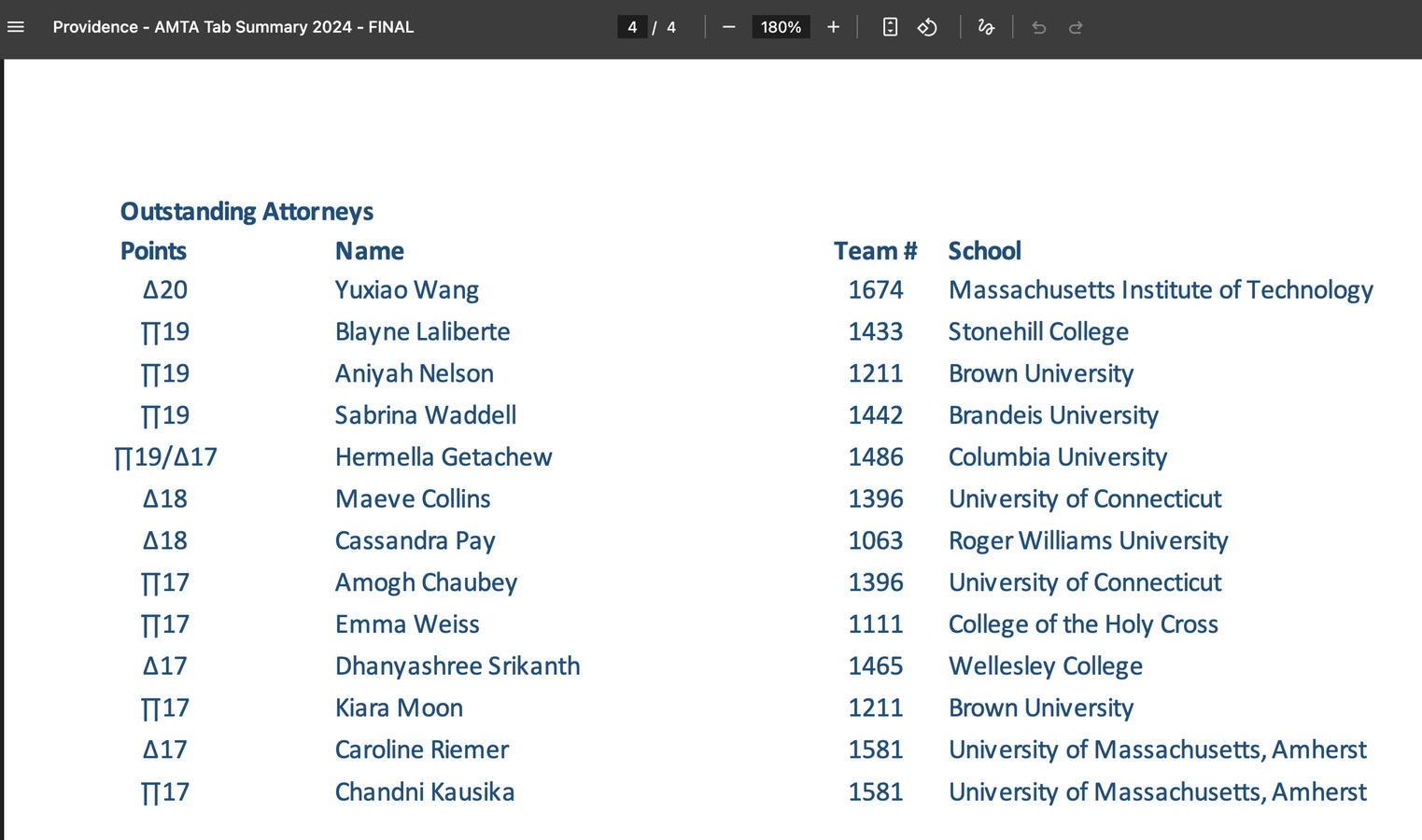Click the Stonehill College text
This screenshot has height=840, width=1422.
[x=1038, y=331]
